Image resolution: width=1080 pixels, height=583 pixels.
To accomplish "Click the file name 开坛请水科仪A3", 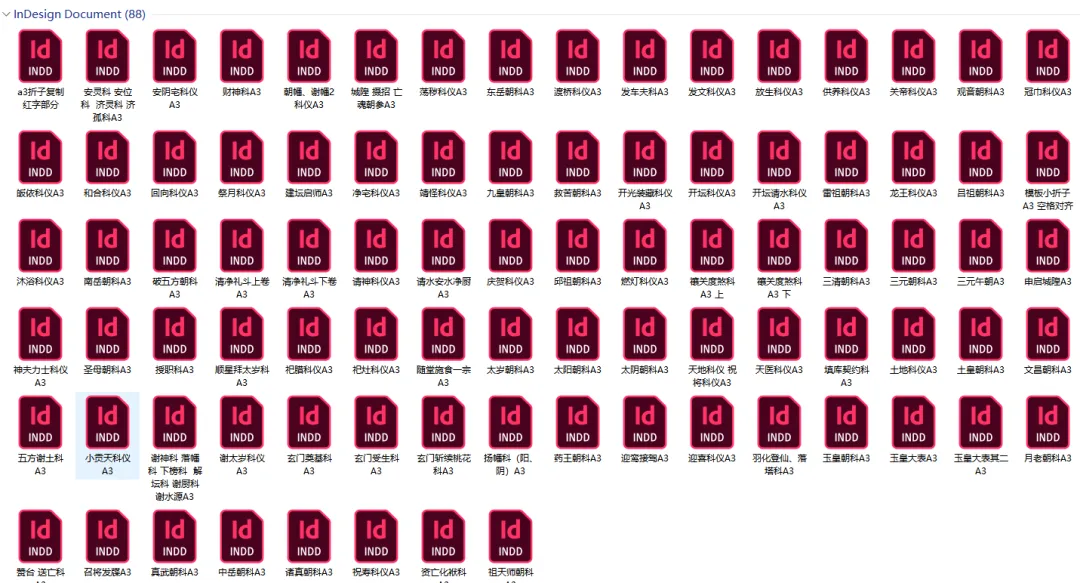I will click(x=779, y=199).
